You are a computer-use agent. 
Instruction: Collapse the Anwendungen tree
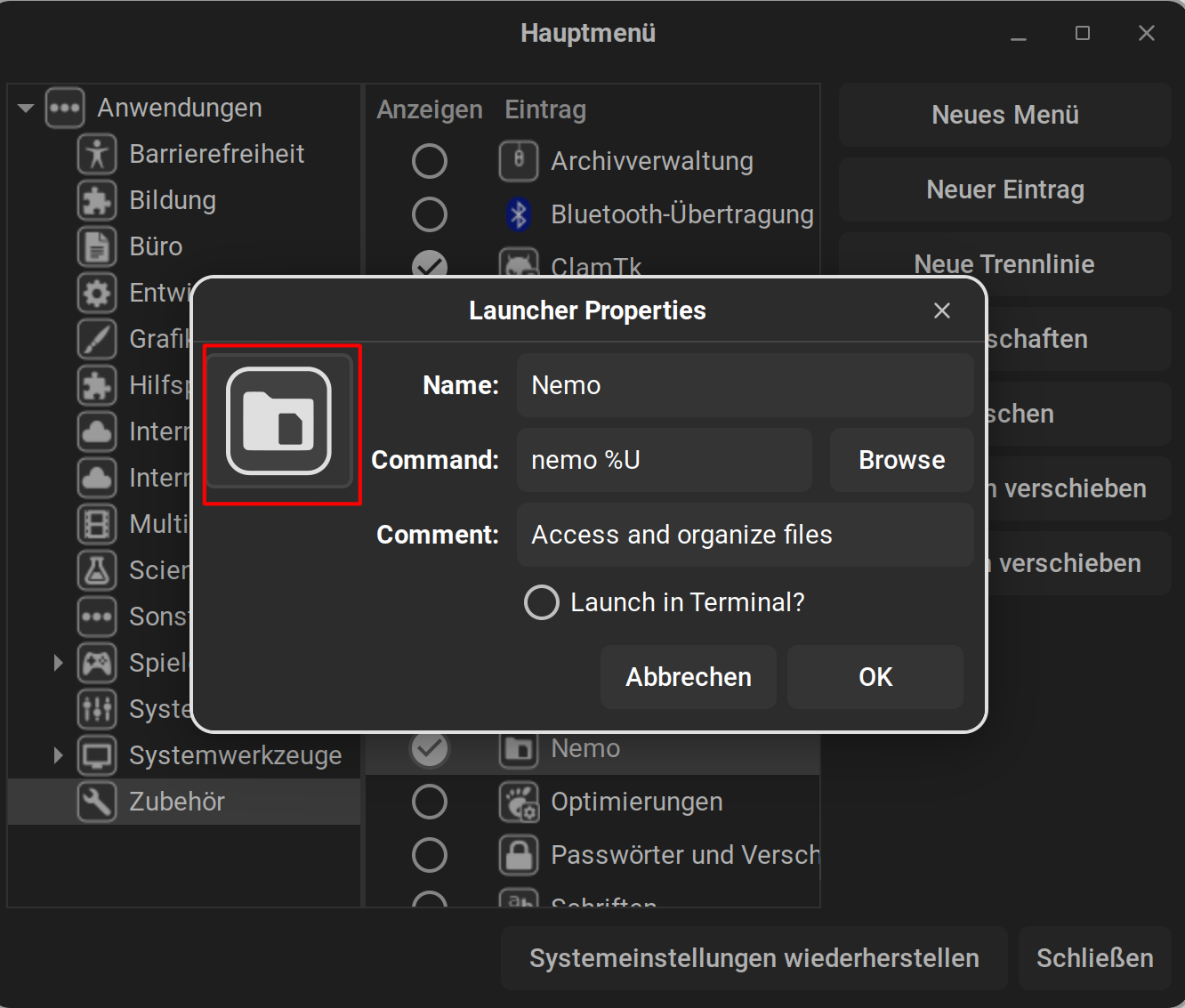click(26, 109)
